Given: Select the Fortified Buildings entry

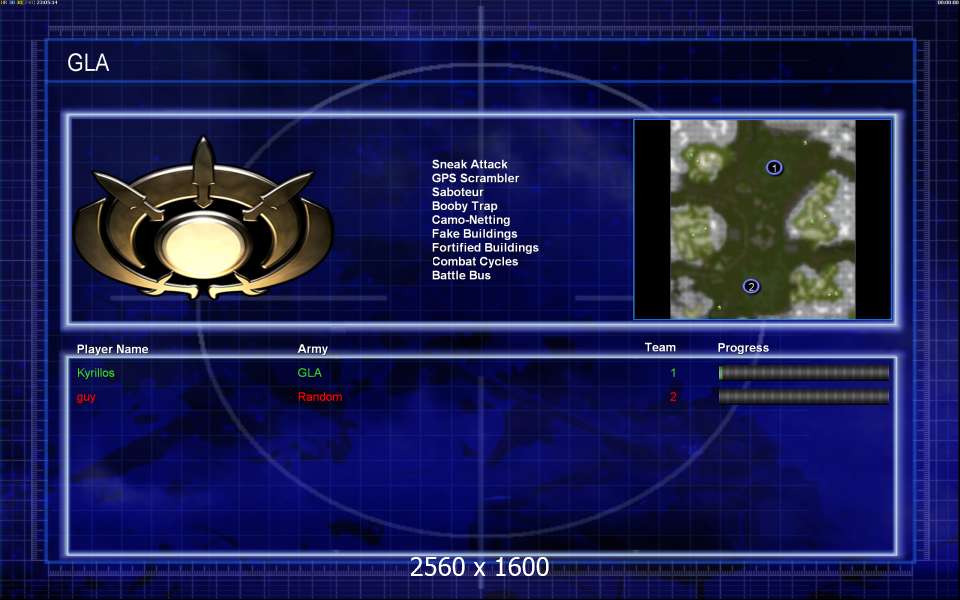Looking at the screenshot, I should coord(485,247).
